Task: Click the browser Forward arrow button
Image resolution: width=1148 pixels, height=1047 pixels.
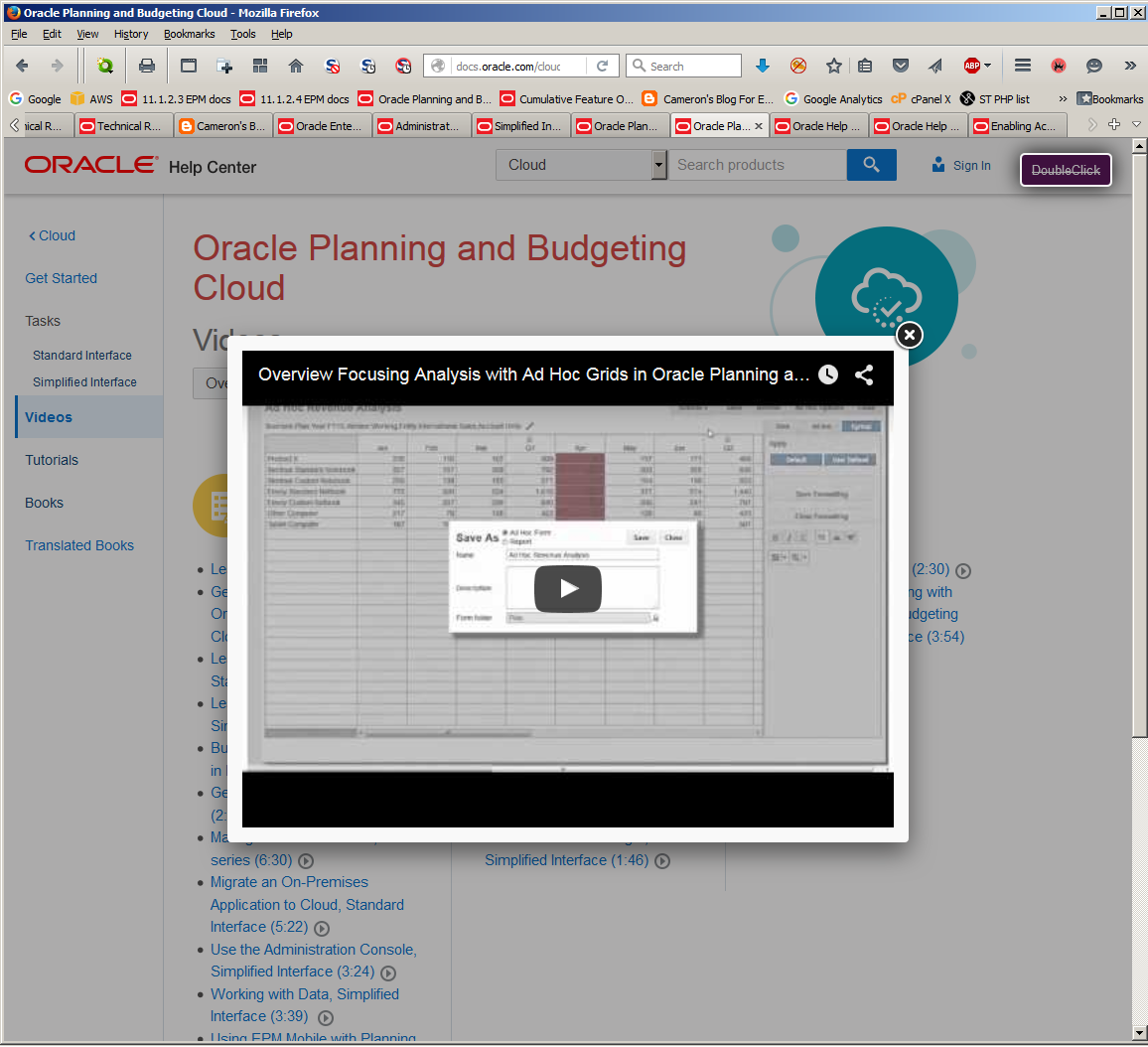Action: pyautogui.click(x=58, y=66)
